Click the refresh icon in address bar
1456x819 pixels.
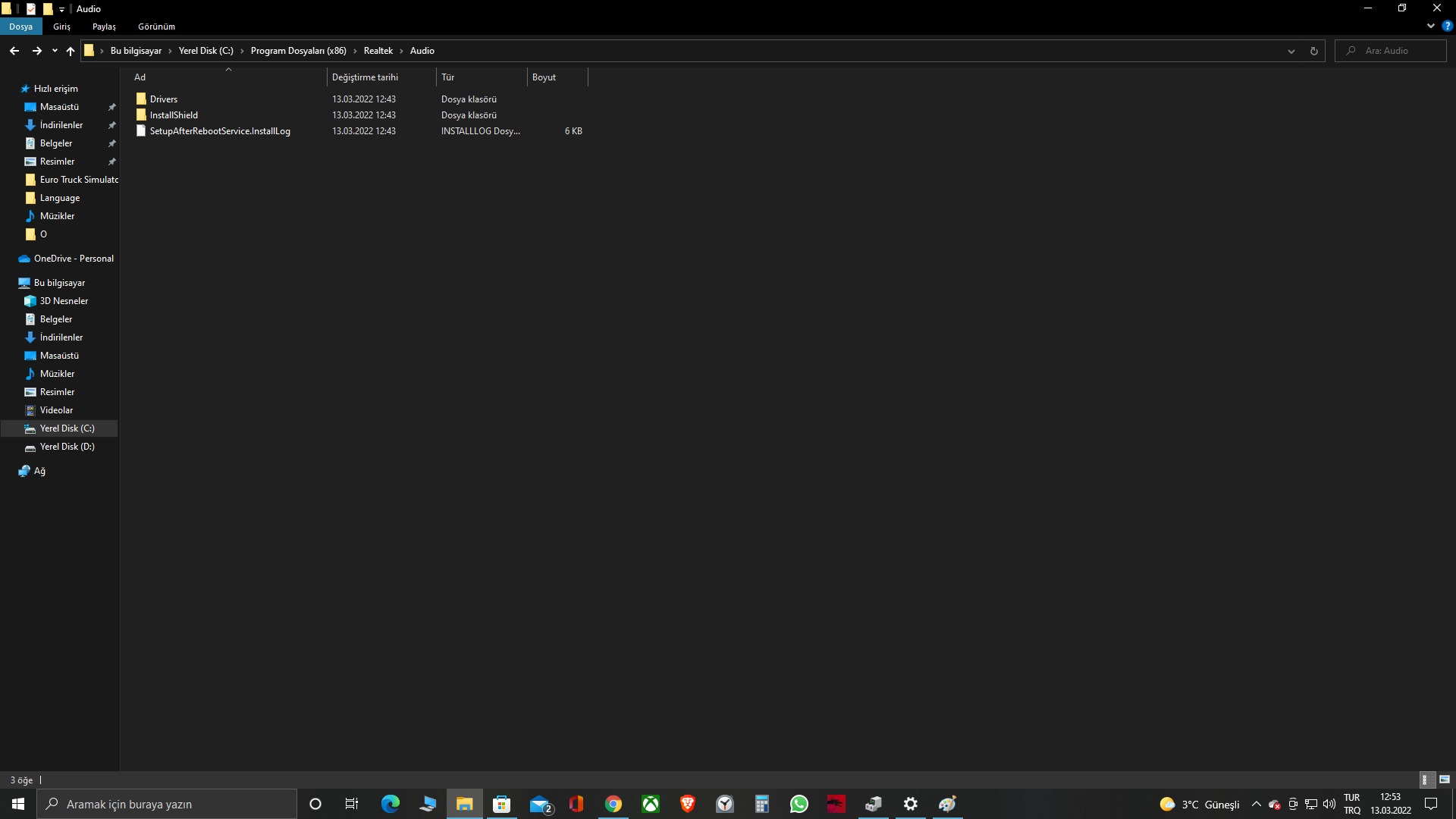1313,51
